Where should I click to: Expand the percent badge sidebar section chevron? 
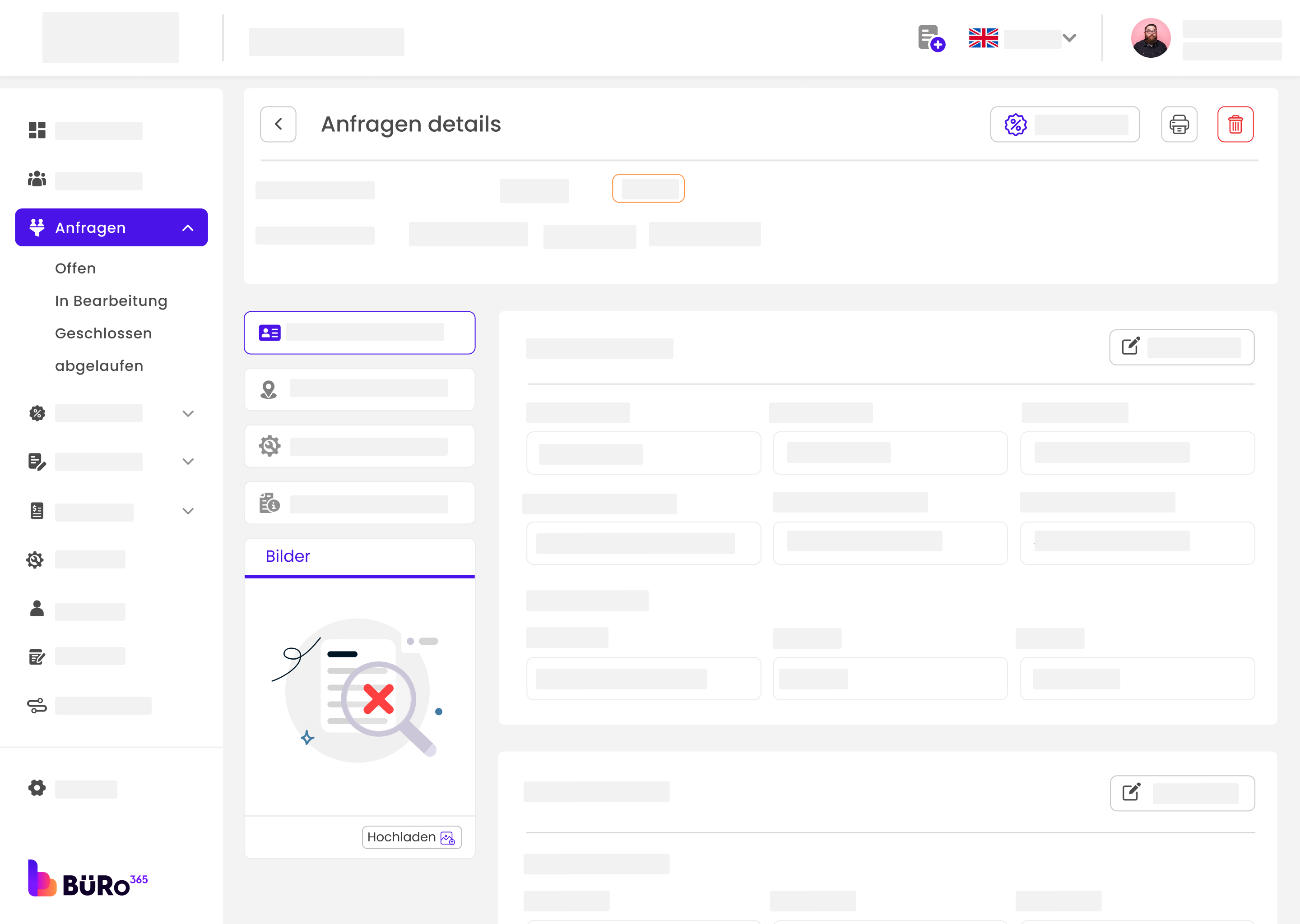point(188,414)
